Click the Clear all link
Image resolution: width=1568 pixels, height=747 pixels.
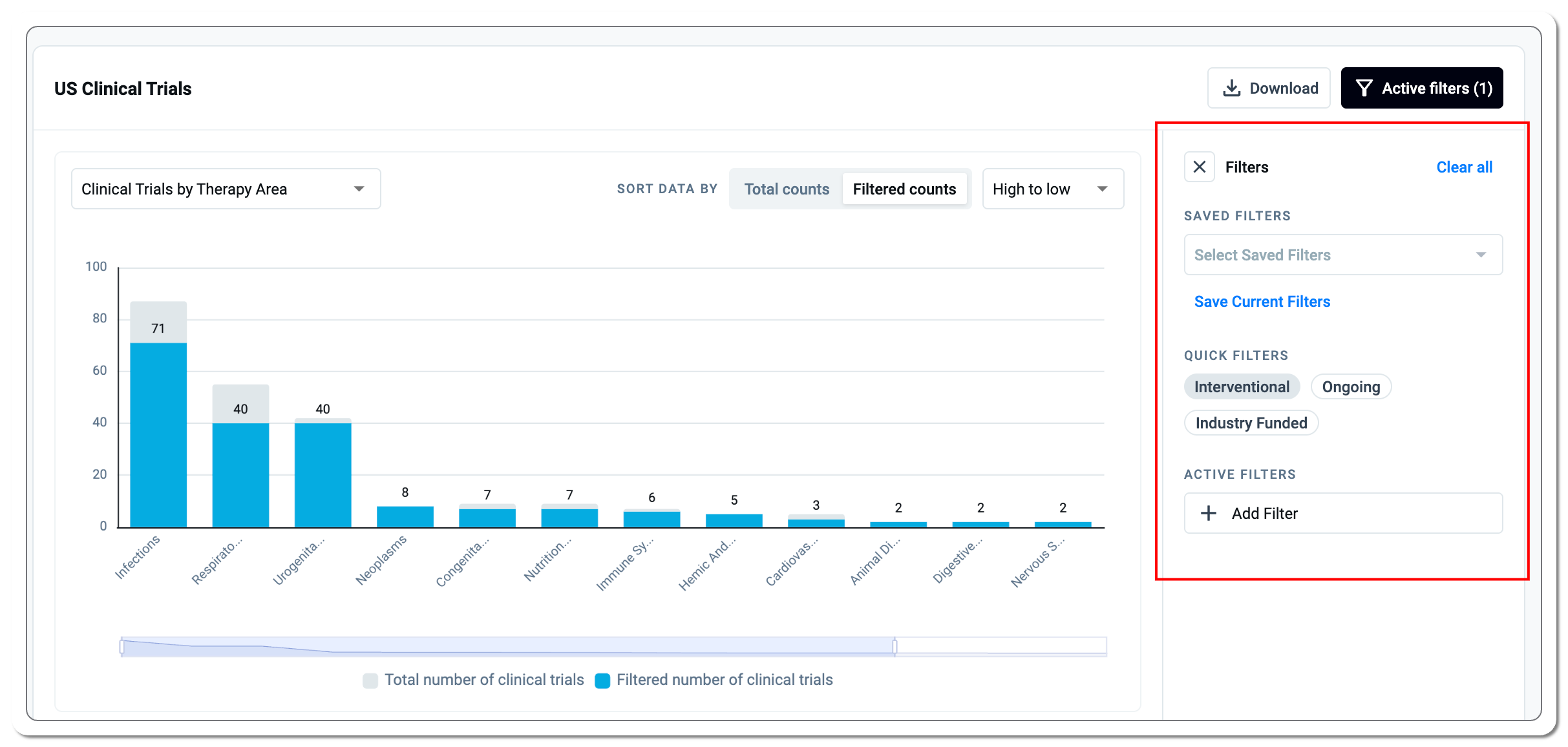1464,167
